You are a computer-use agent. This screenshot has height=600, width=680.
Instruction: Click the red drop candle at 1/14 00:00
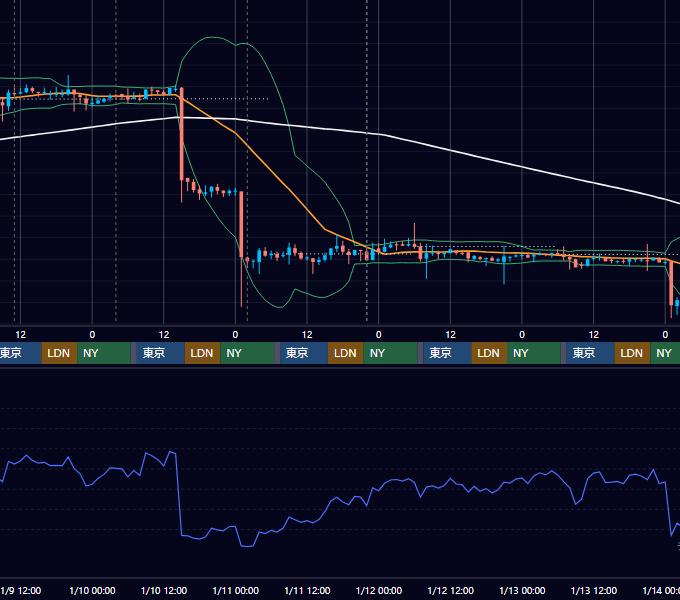671,283
